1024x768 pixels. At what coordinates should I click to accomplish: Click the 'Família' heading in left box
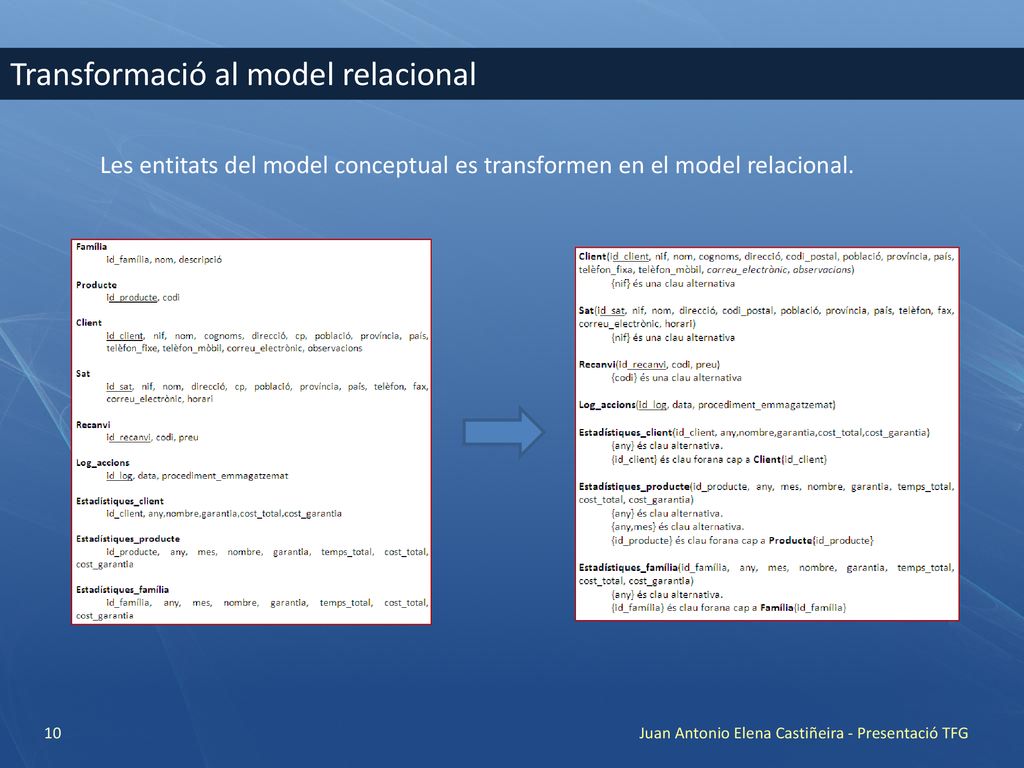[91, 246]
